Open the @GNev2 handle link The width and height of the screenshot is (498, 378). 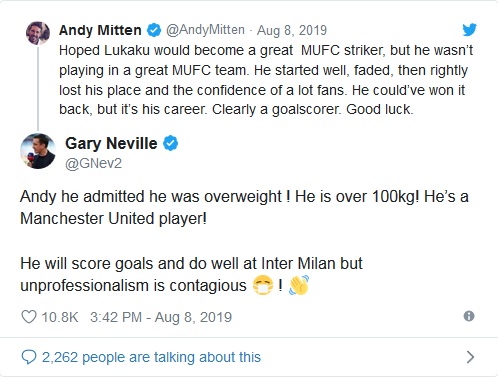tap(93, 164)
